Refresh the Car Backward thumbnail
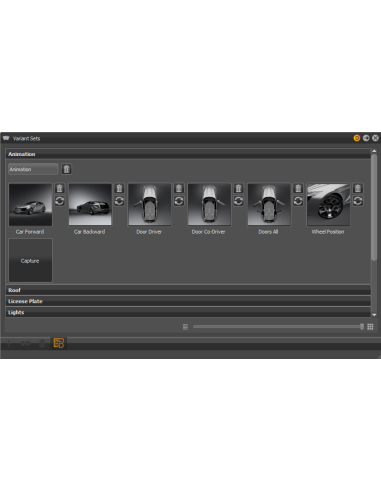 coord(119,201)
